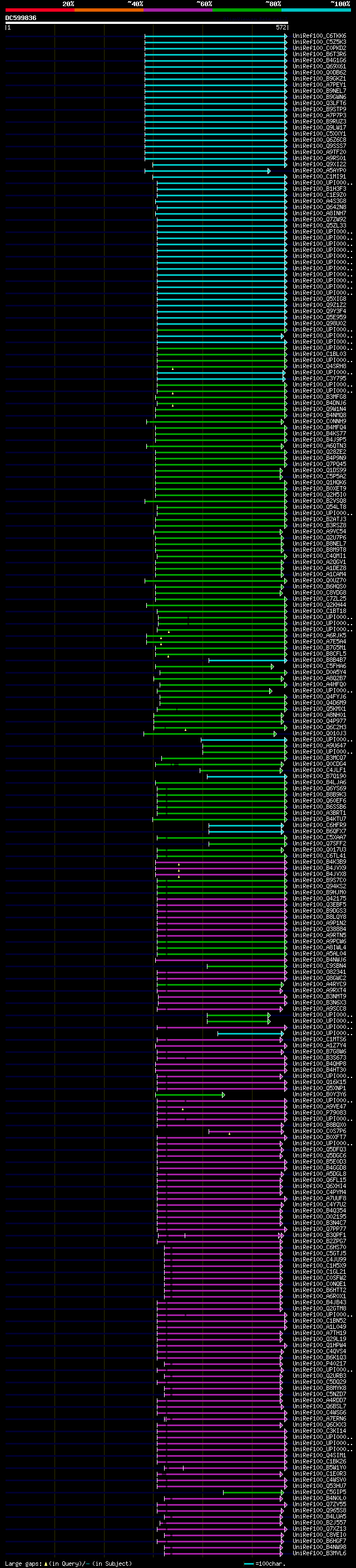356x1568 pixels.
Task: Click short green bar for UniRef100_B0Y3Y6
Action: 190,1095
